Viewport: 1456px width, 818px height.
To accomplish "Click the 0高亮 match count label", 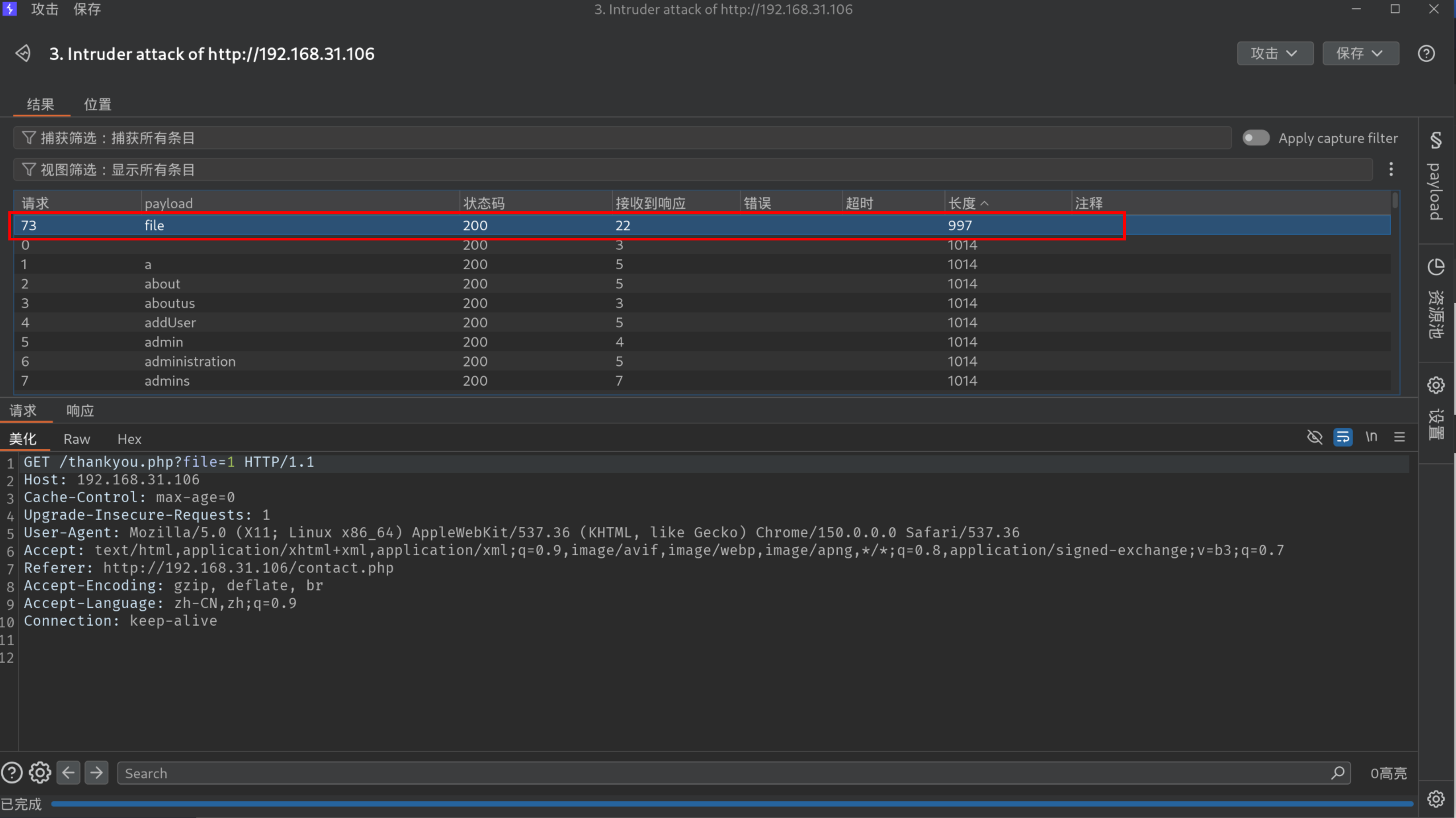I will point(1388,773).
